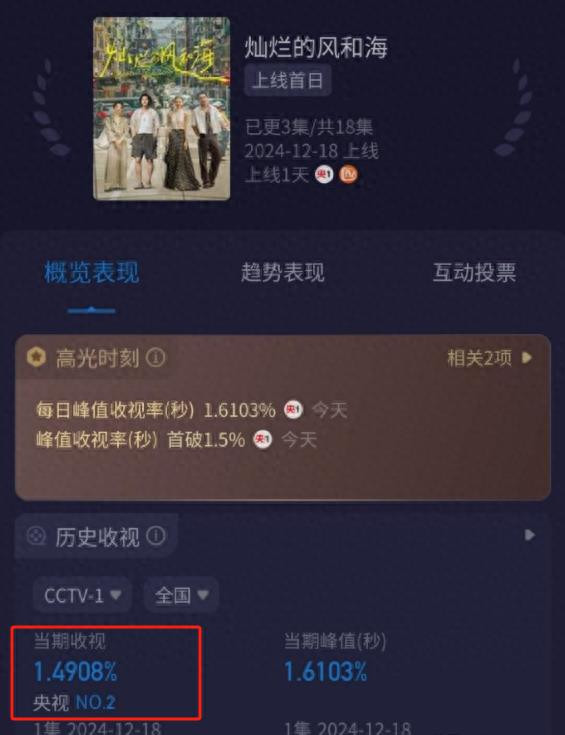Click the info icon beside 高光时刻
The width and height of the screenshot is (565, 735).
[x=156, y=358]
